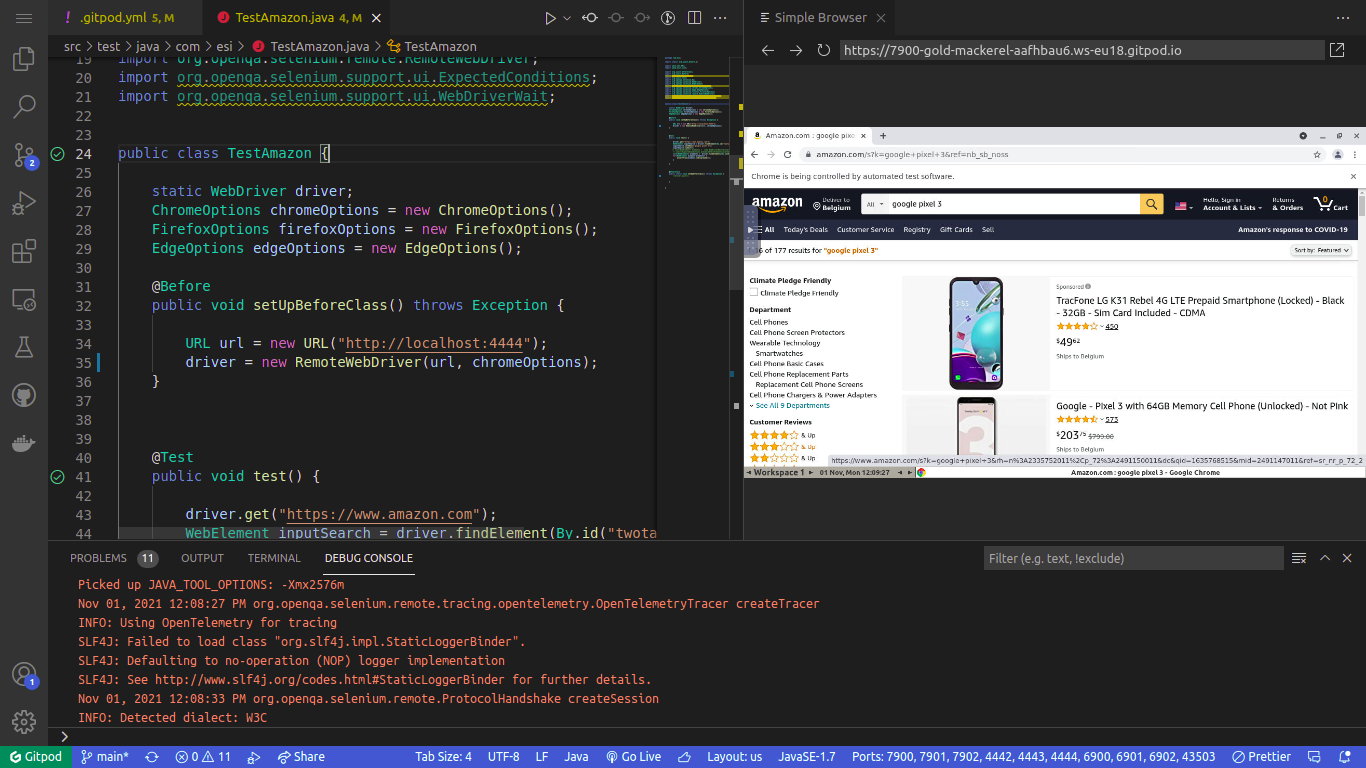The width and height of the screenshot is (1366, 768).
Task: Open the Accounts menu in activity bar
Action: [24, 674]
